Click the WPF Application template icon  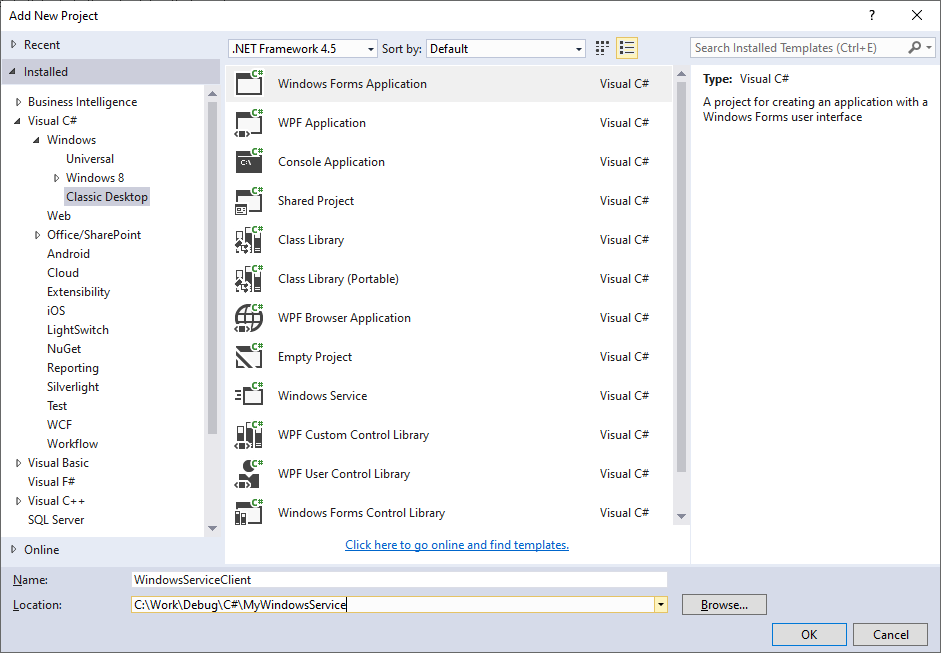(x=249, y=122)
